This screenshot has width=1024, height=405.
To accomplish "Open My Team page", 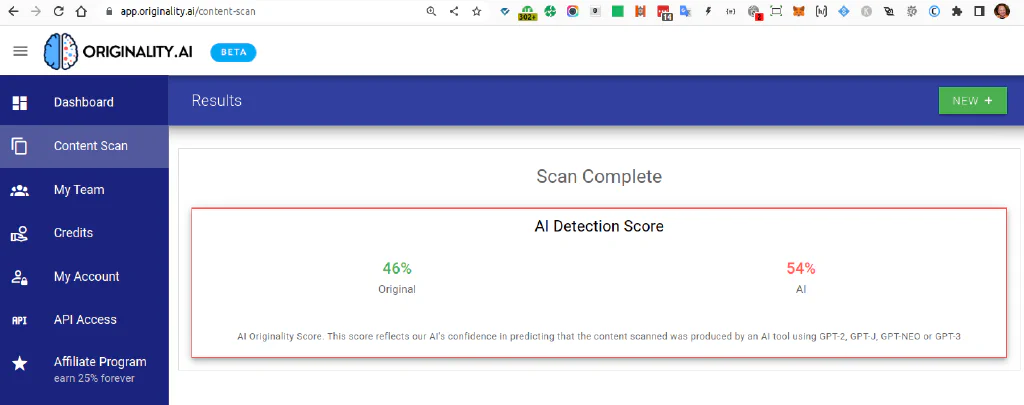I will tap(84, 190).
